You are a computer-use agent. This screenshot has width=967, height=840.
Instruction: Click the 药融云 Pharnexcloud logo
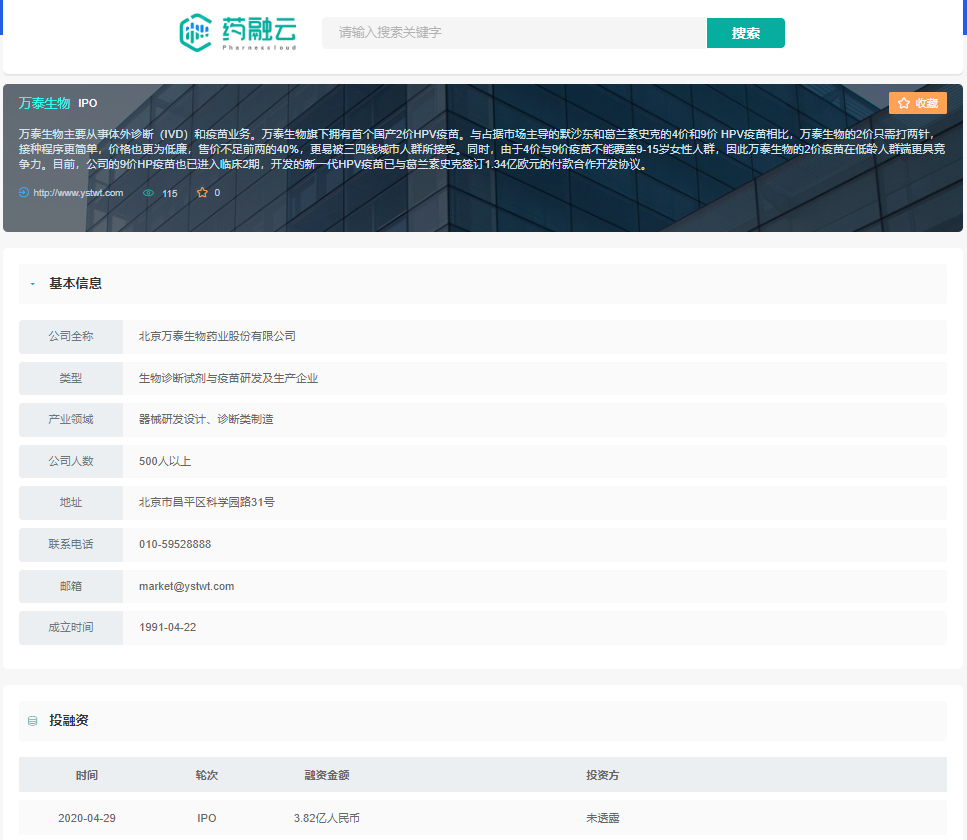pyautogui.click(x=237, y=33)
